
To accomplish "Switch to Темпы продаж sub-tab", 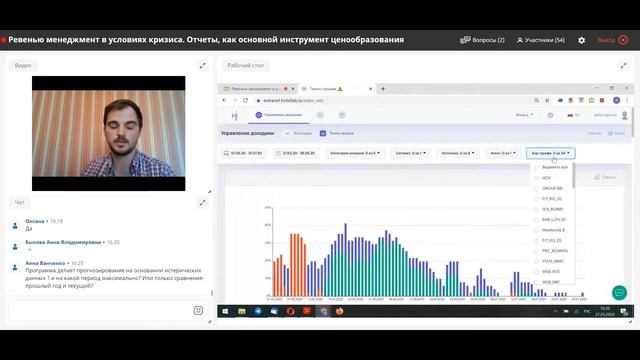I will (337, 133).
